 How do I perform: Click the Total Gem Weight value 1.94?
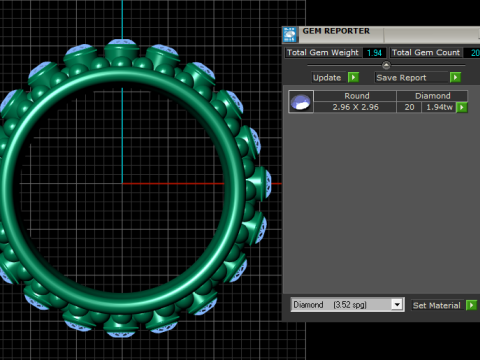(x=374, y=53)
